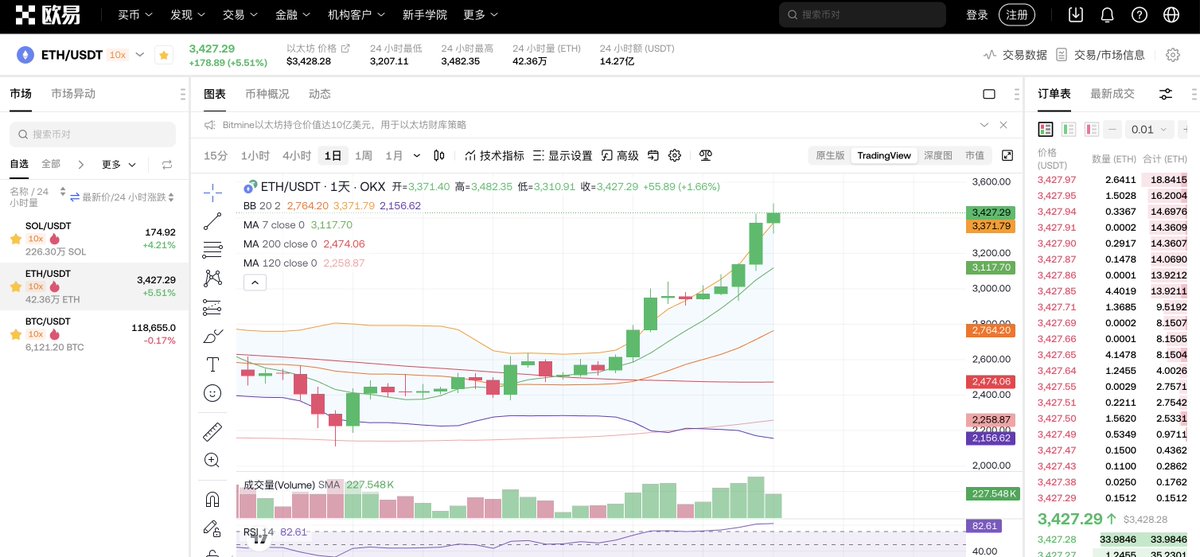Select the horizontal lines Fibonacci tool
This screenshot has width=1200, height=557.
(x=212, y=249)
